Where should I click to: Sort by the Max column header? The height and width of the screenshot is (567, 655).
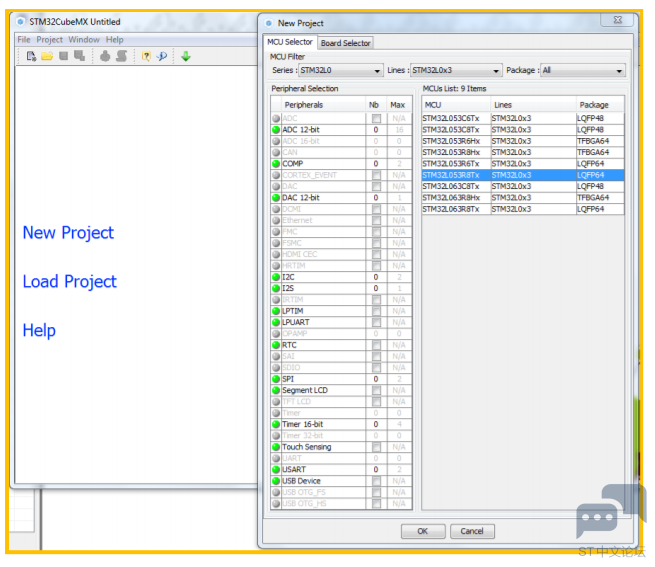tap(398, 105)
